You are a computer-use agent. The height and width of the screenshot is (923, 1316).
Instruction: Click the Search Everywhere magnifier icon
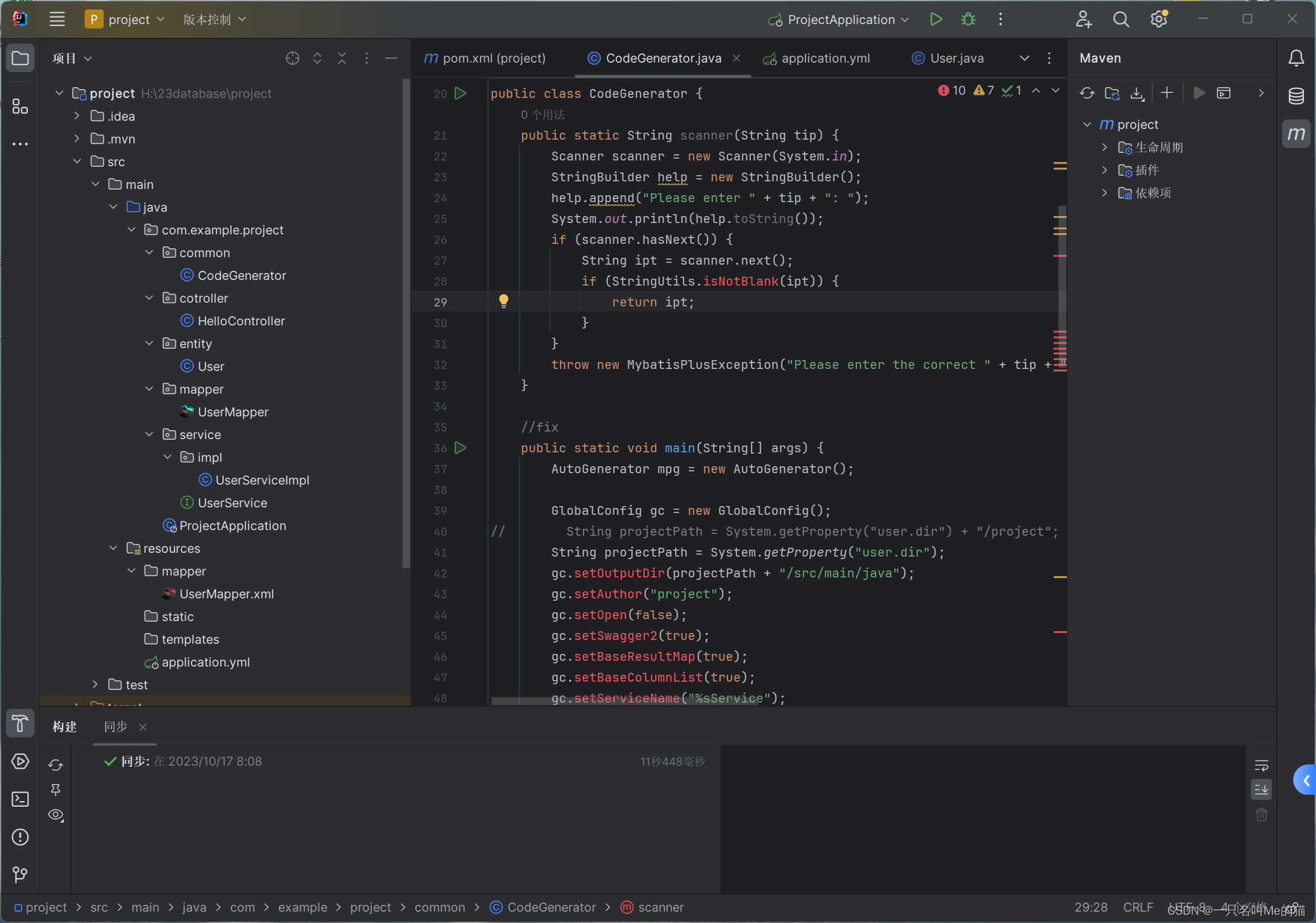tap(1121, 20)
